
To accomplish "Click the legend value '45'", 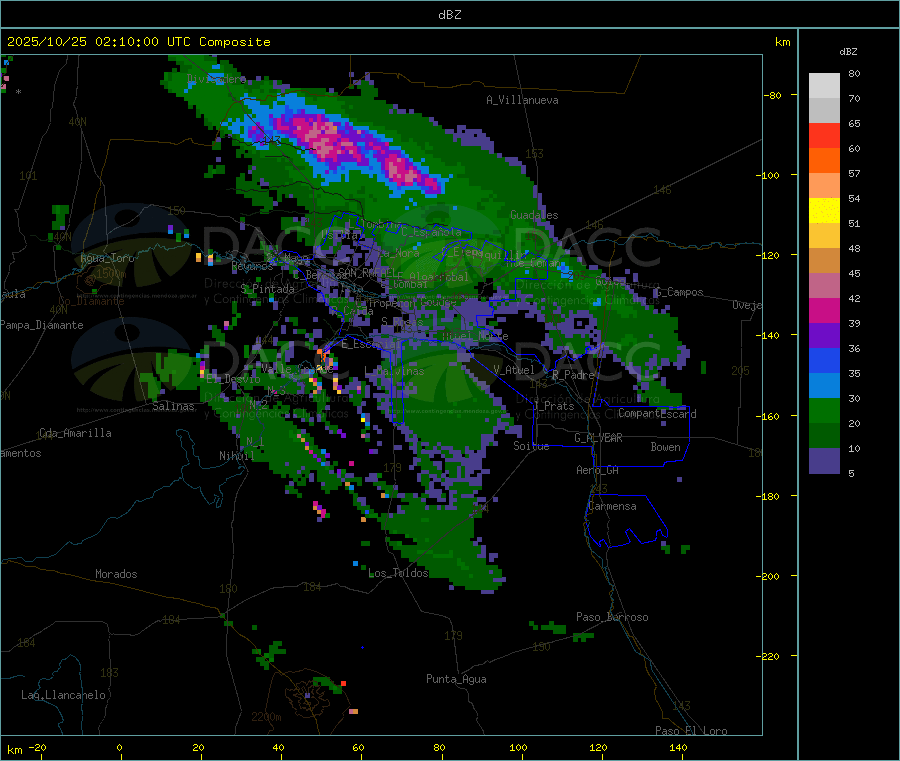I will (854, 274).
